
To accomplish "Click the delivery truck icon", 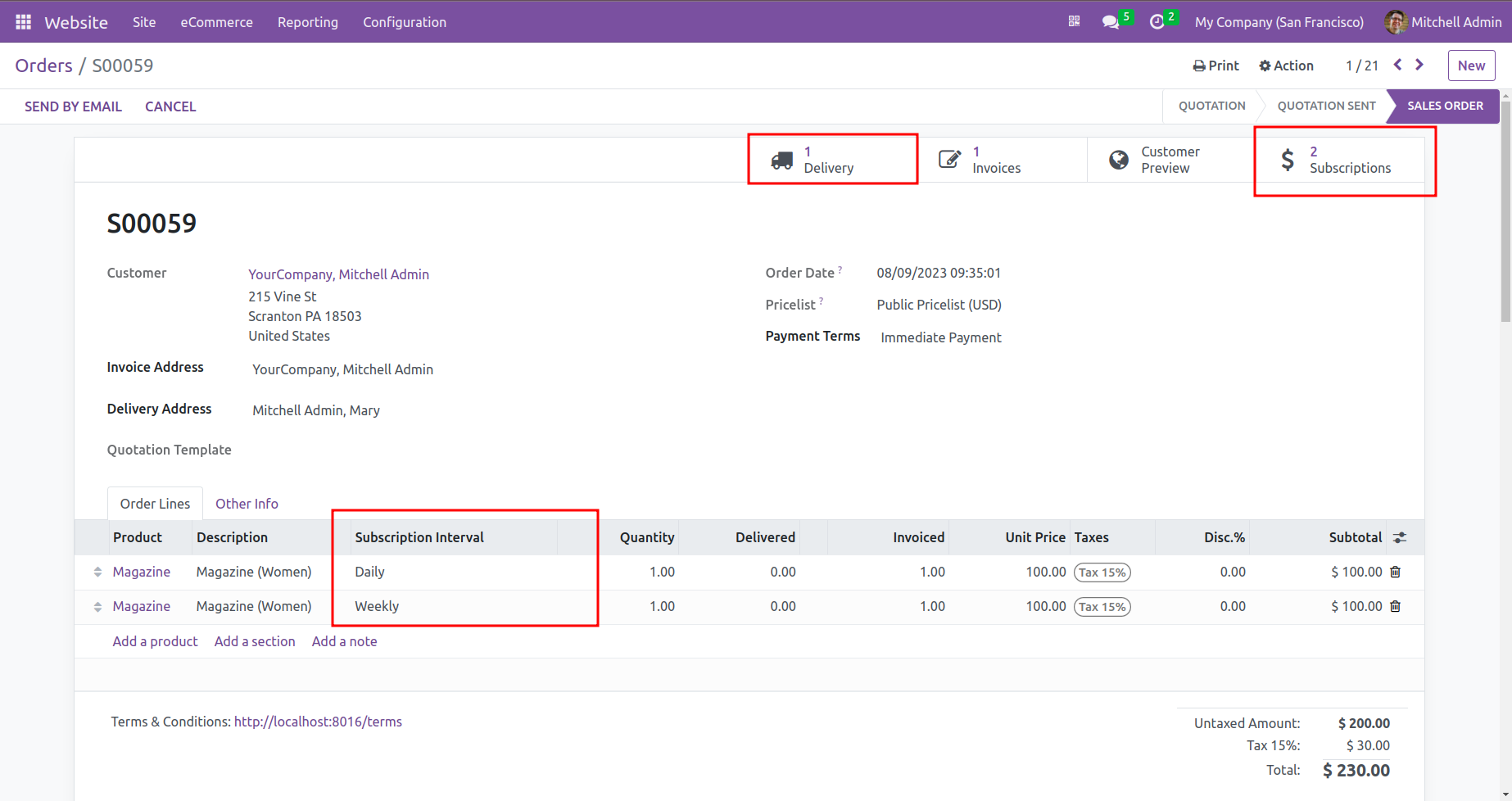I will (x=781, y=160).
